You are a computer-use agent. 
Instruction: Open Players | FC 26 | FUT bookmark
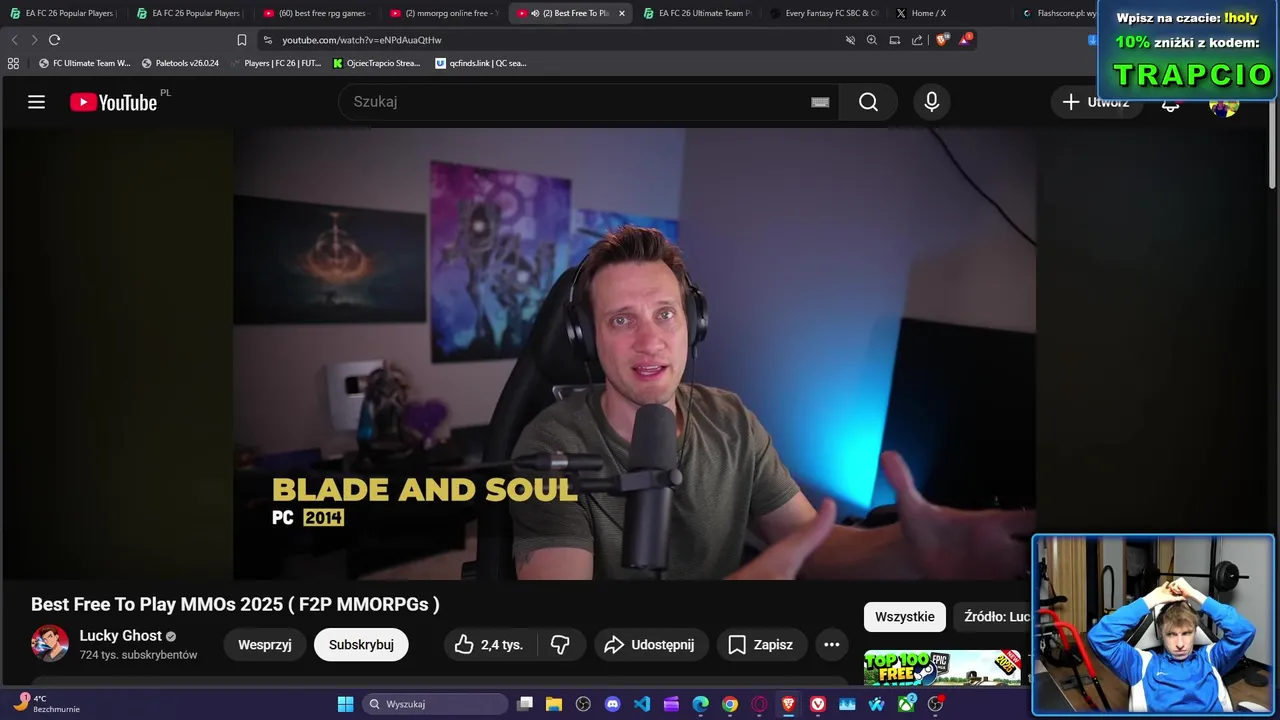275,63
